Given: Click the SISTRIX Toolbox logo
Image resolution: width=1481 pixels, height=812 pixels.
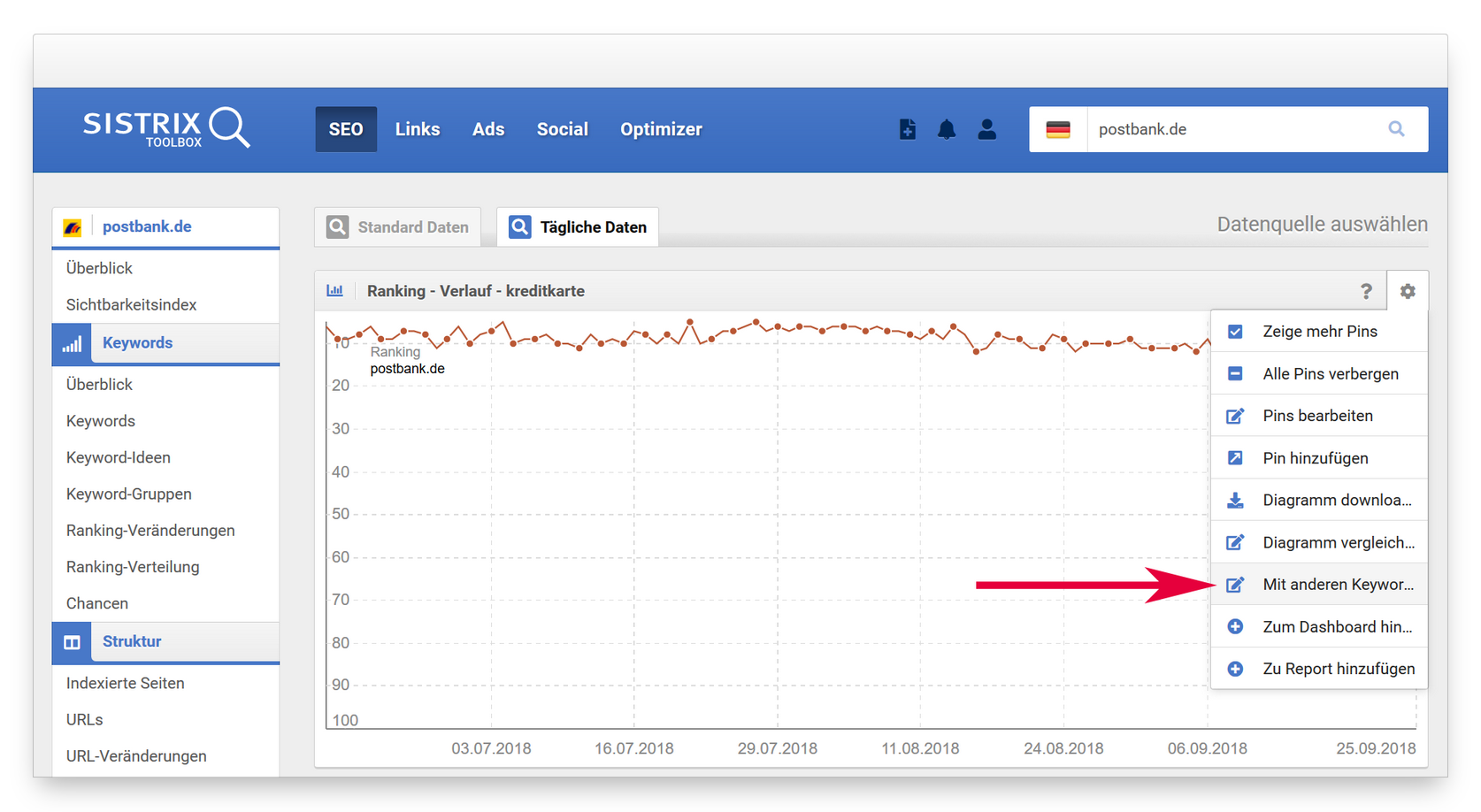Looking at the screenshot, I should [165, 128].
